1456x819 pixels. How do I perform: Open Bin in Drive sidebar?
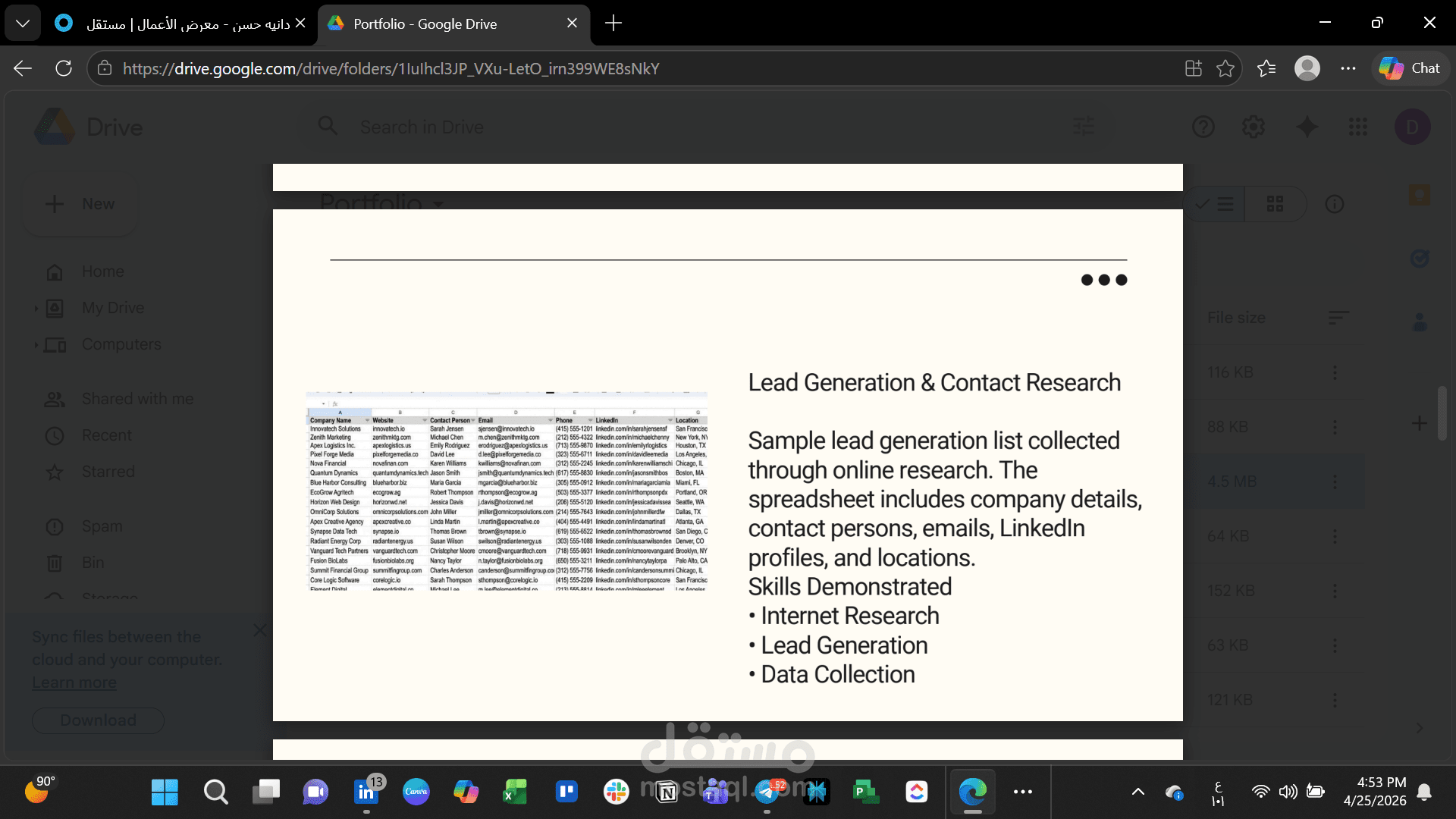pos(93,563)
